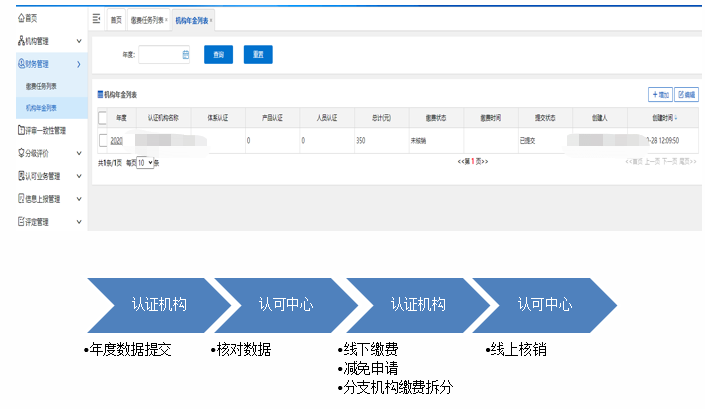Switch to the 缴费任务列表 tab

(147, 20)
